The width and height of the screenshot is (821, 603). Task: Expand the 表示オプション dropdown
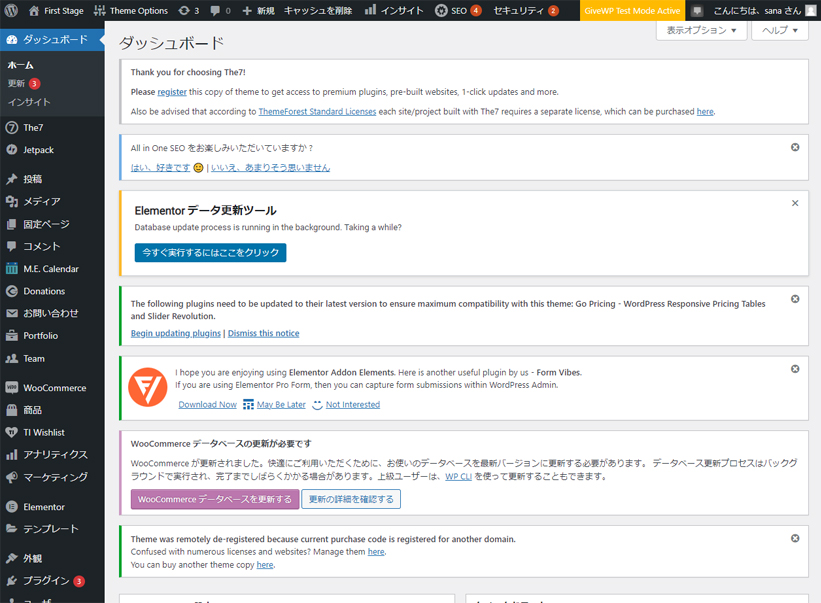pyautogui.click(x=701, y=30)
